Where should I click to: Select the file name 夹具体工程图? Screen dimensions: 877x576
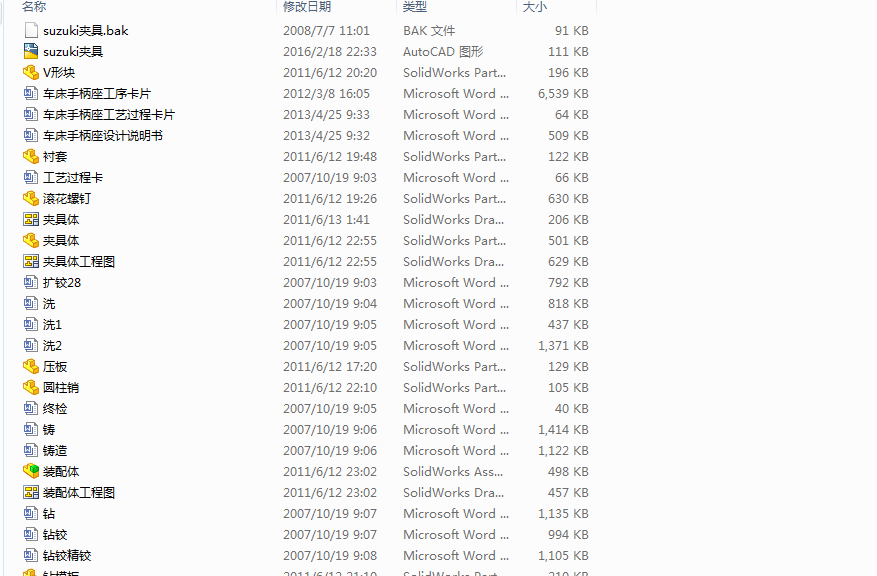[x=79, y=261]
